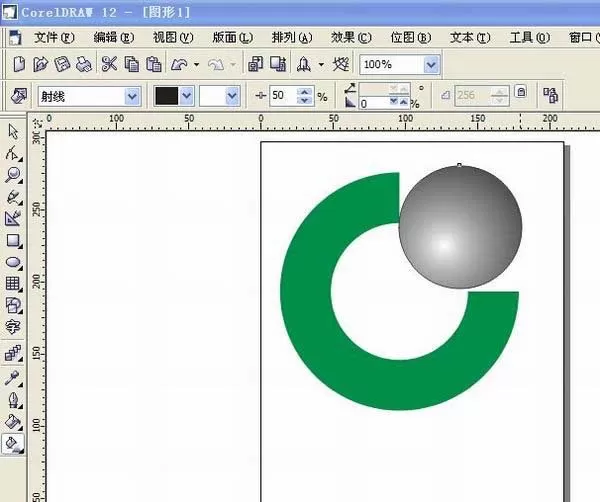Click the Undo arrow icon
The width and height of the screenshot is (600, 502).
[x=179, y=64]
